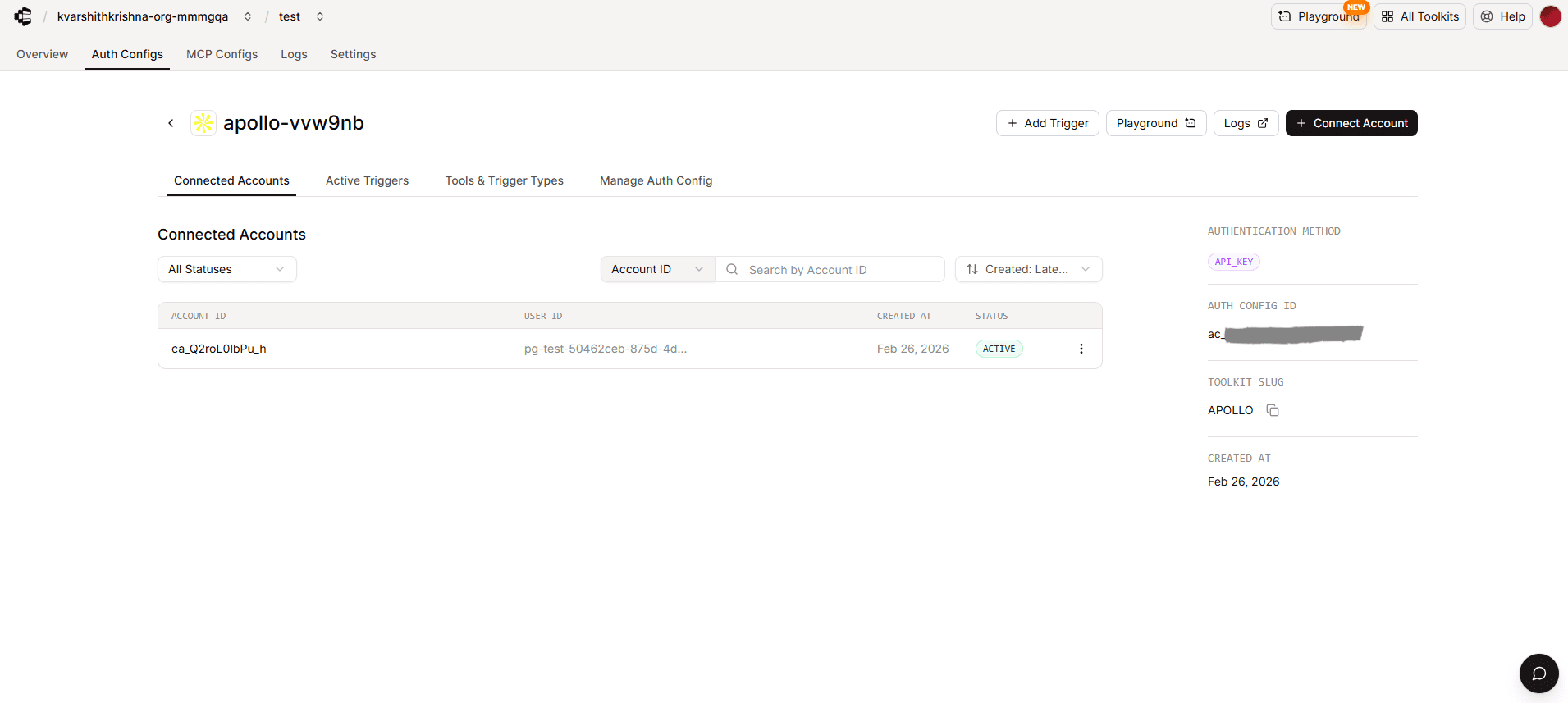Switch to the Logs tab
Viewport: 1568px width, 703px height.
(x=294, y=54)
